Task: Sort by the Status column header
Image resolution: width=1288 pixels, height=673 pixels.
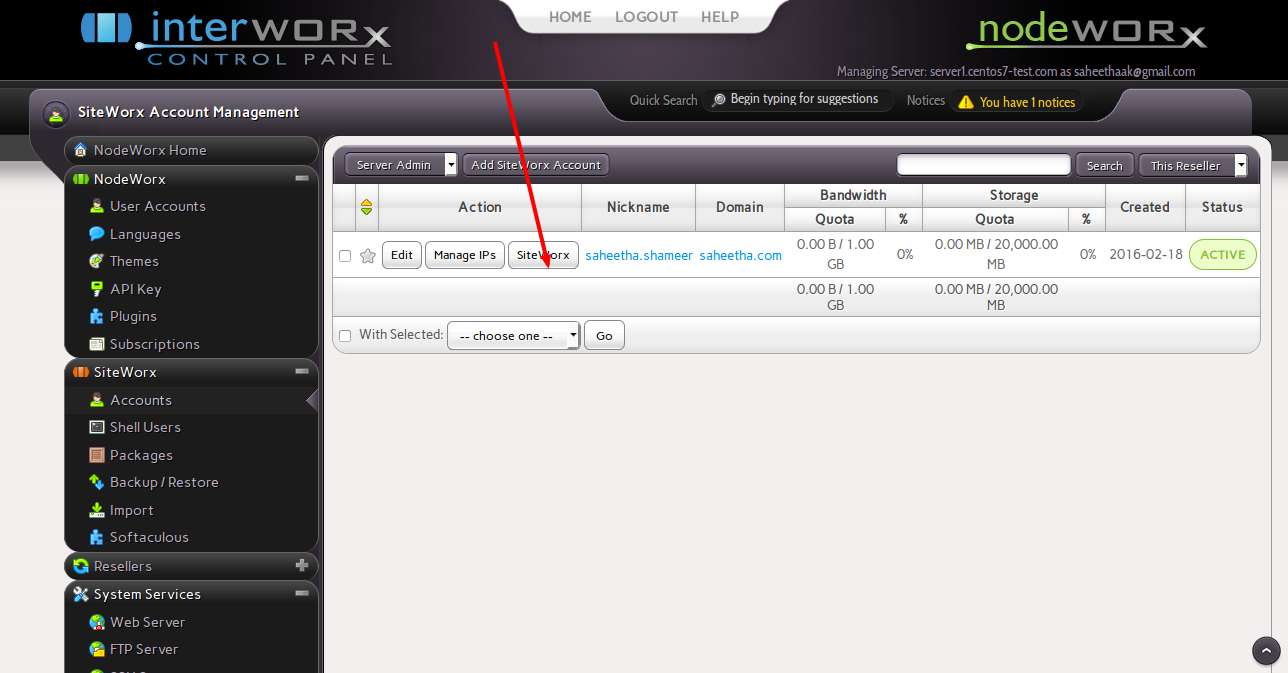Action: [x=1222, y=207]
